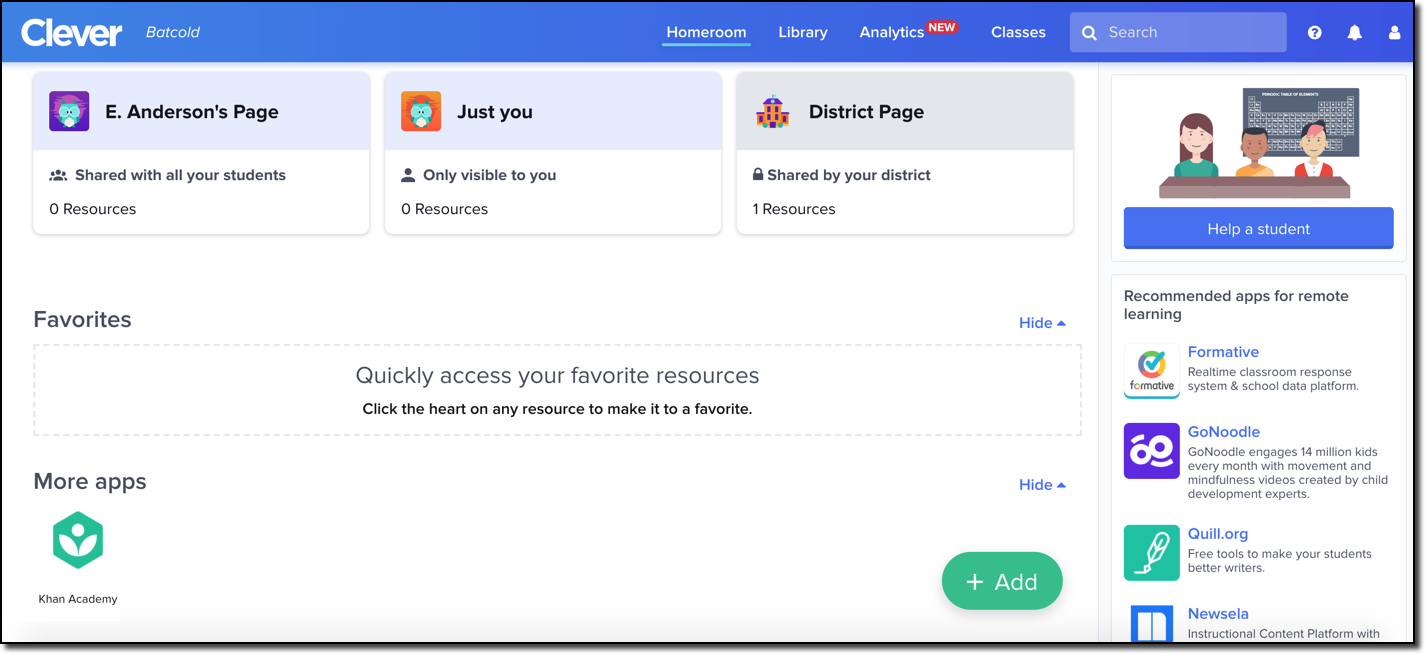Open the Newsela app icon
This screenshot has height=654, width=1425.
pos(1152,624)
